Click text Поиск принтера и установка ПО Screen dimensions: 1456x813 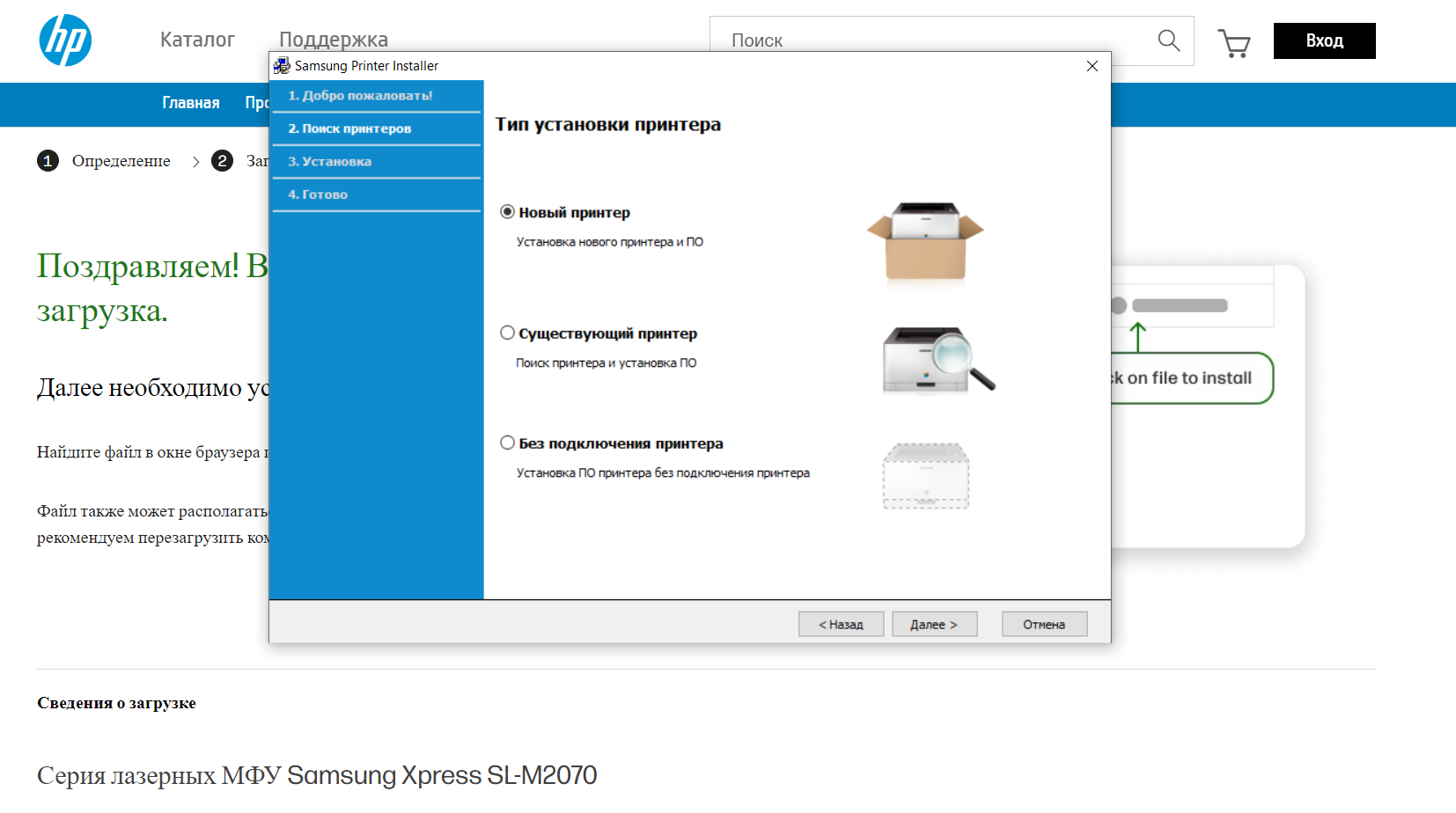(606, 363)
